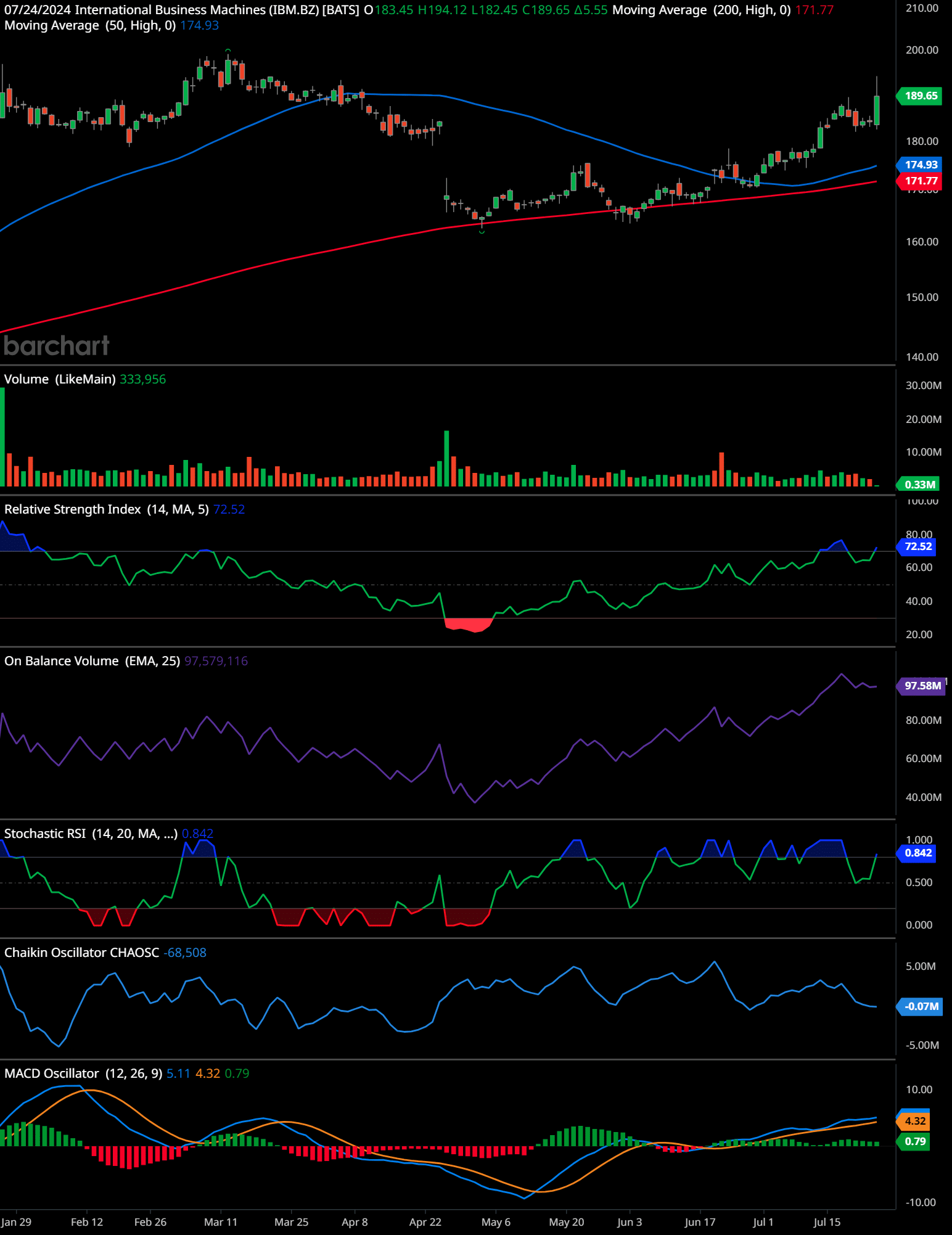Select the On Balance Volume study title

[x=92, y=661]
